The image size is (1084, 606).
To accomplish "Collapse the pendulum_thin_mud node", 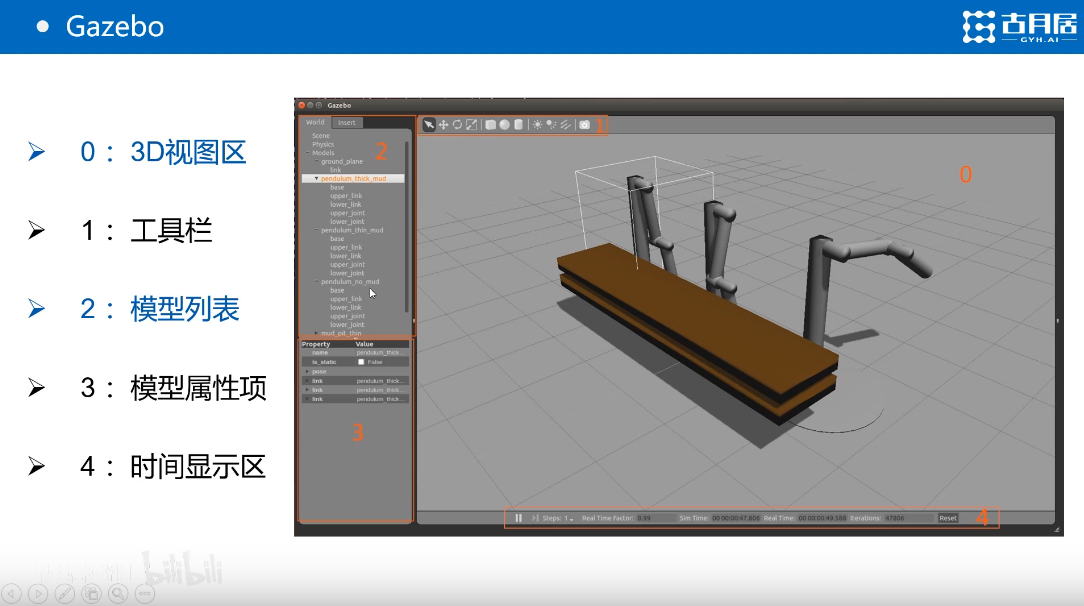I will point(317,230).
